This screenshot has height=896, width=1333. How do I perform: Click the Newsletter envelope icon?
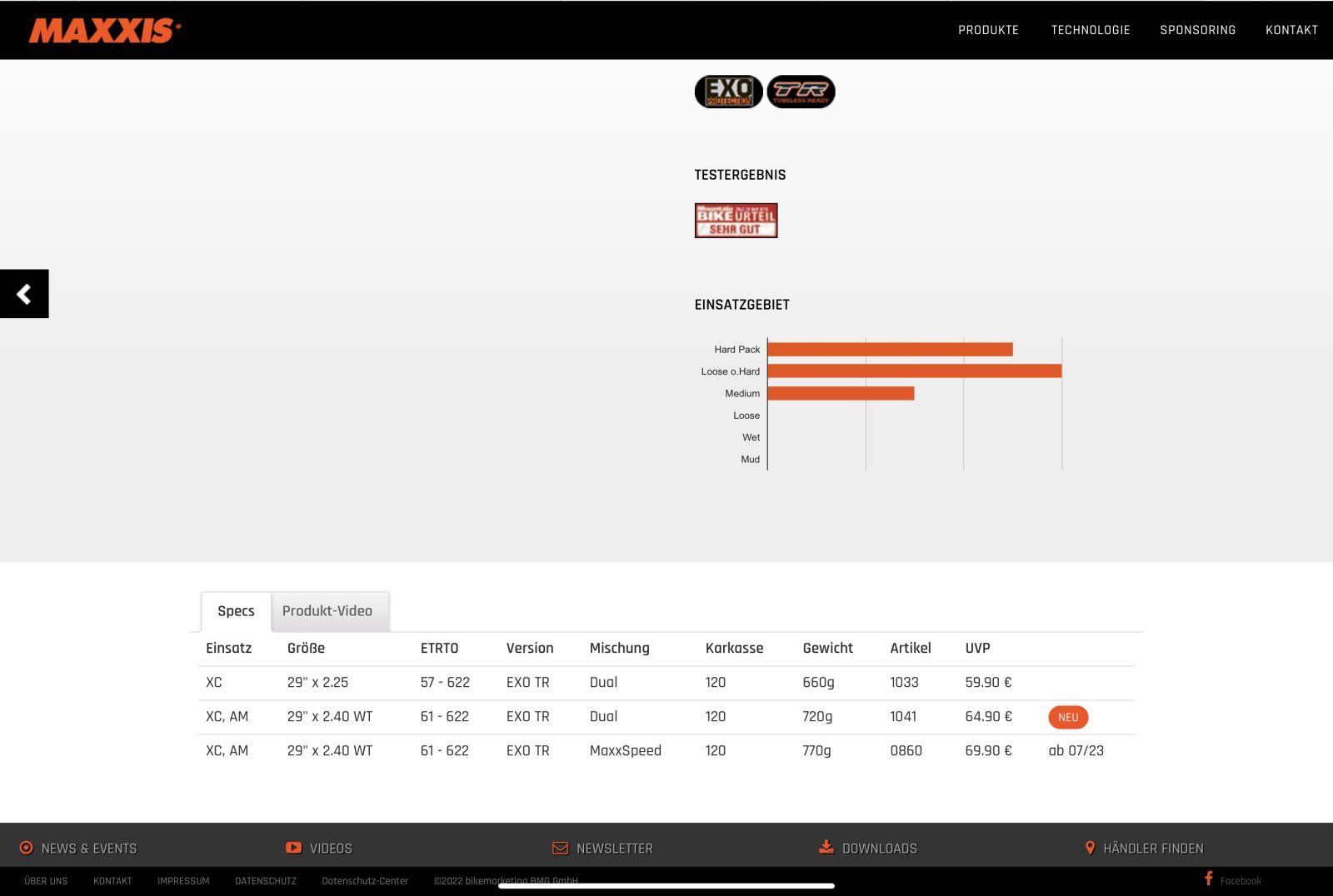[x=560, y=848]
